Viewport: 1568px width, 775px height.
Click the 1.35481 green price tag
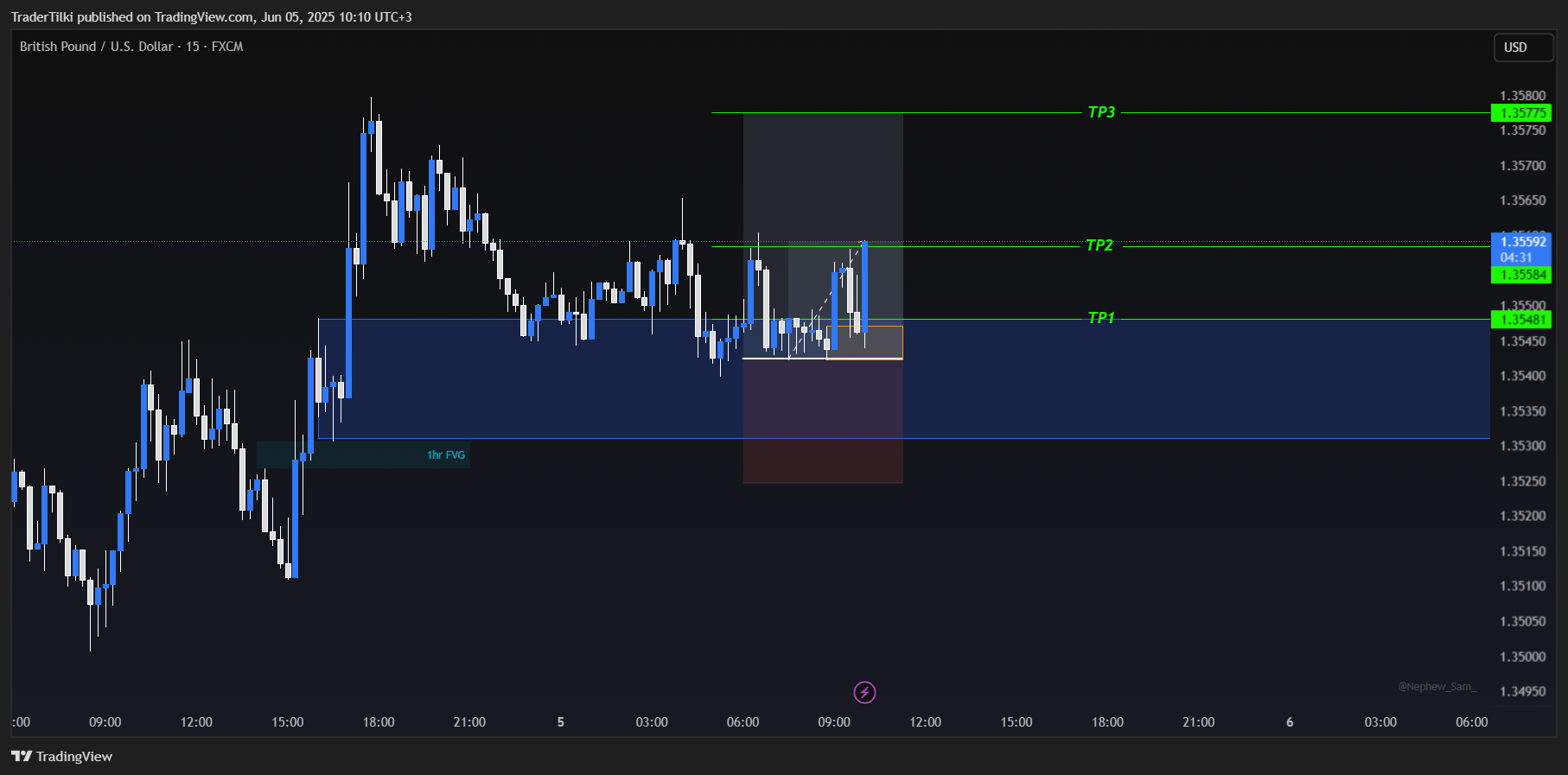[1521, 320]
